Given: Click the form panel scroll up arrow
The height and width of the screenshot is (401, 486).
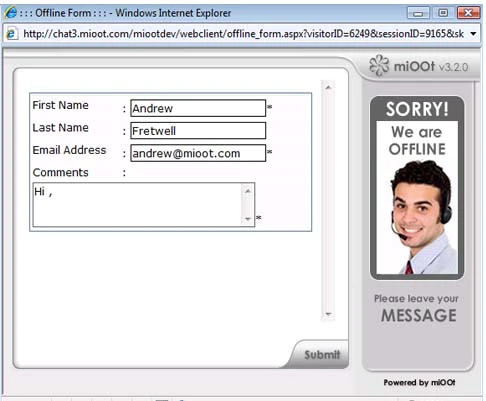Looking at the screenshot, I should click(x=328, y=87).
